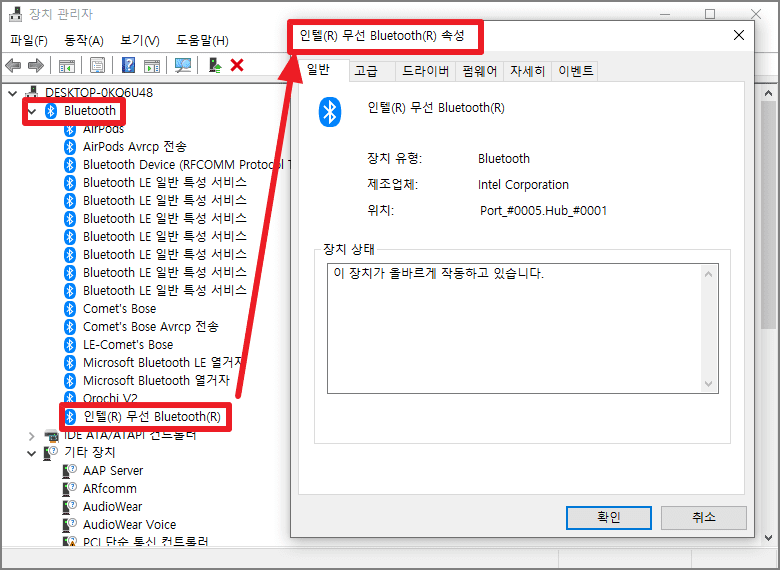Click the 취소 button
Viewport: 780px width, 570px height.
pyautogui.click(x=703, y=518)
